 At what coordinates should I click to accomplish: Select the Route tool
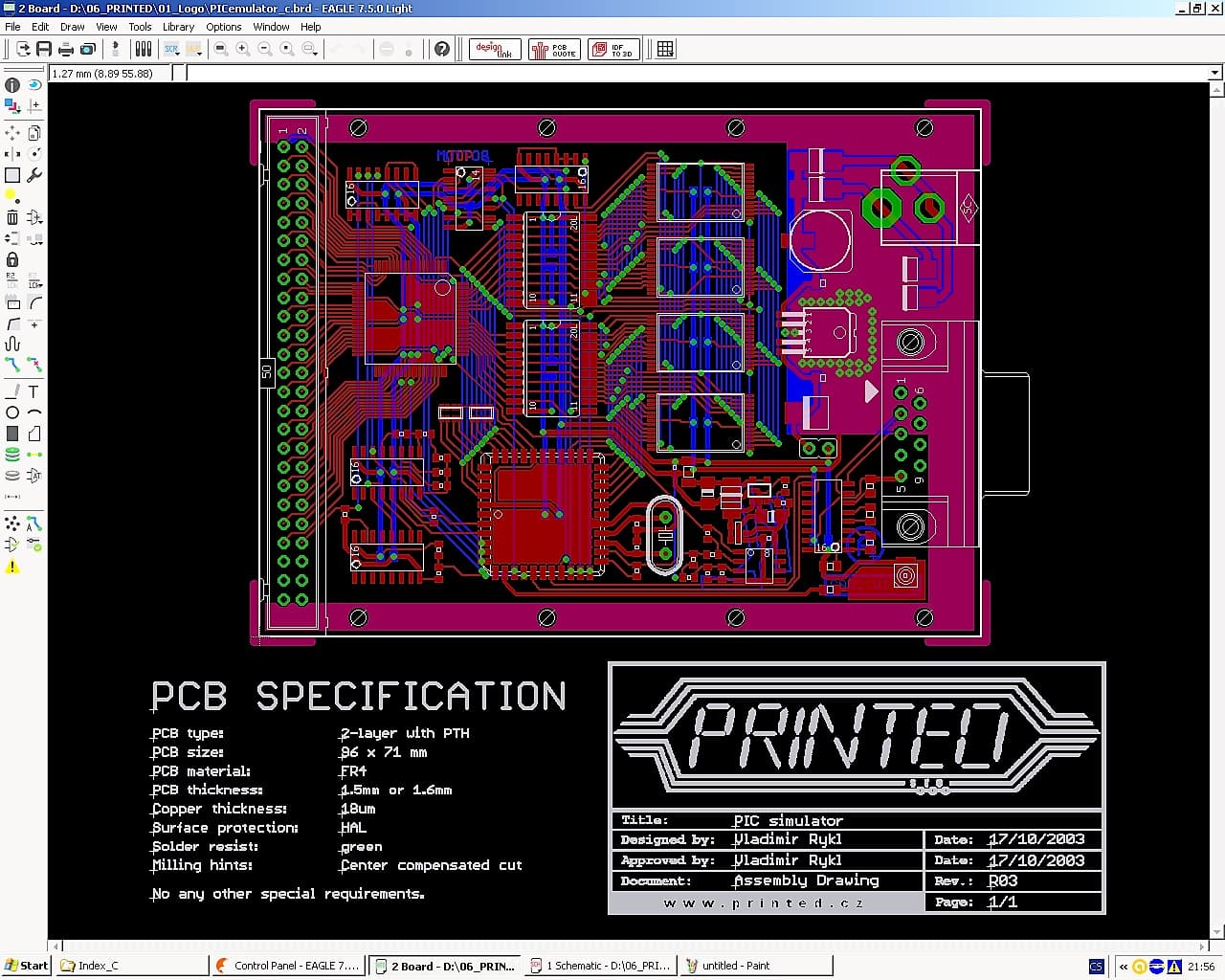point(12,365)
